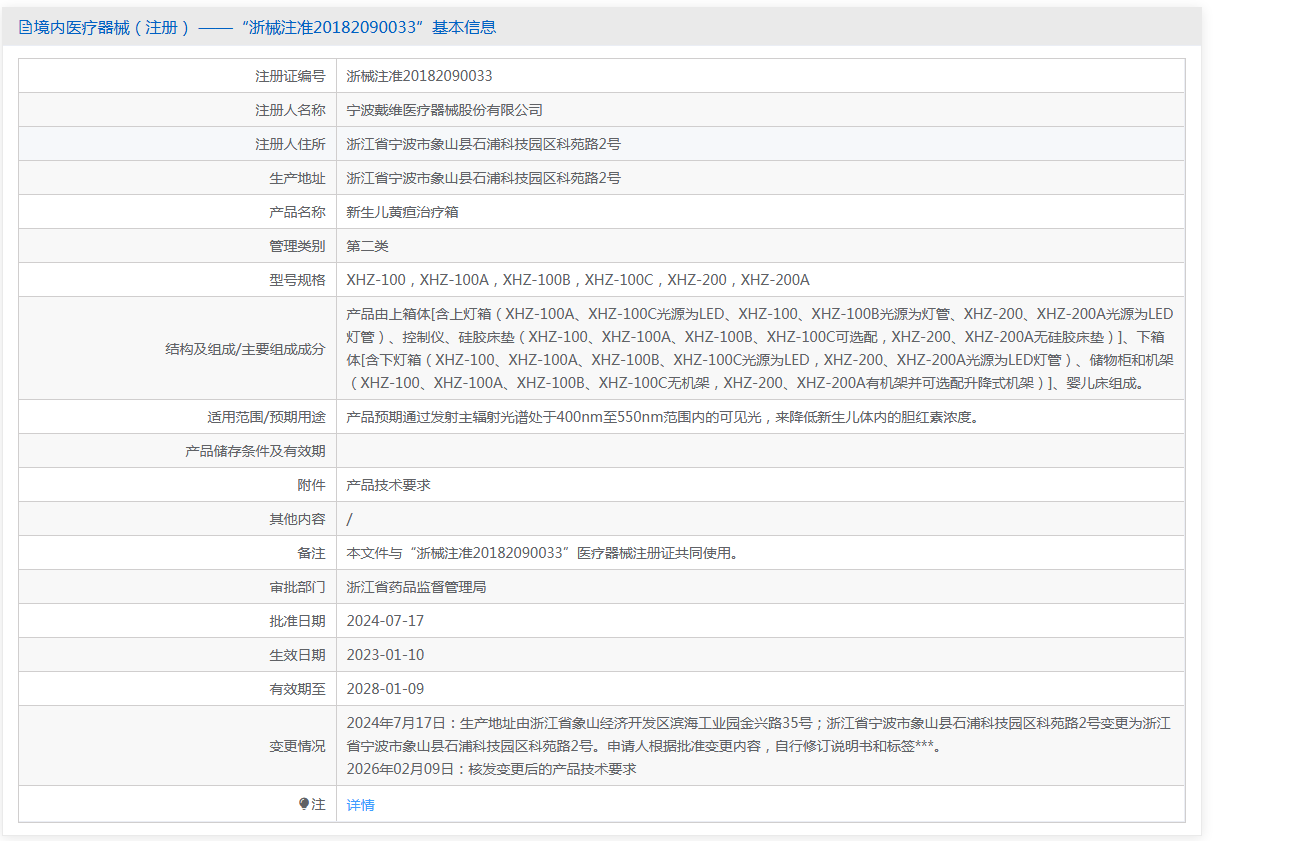
Task: Click the remark text starting 本文件与
Action: (x=542, y=553)
